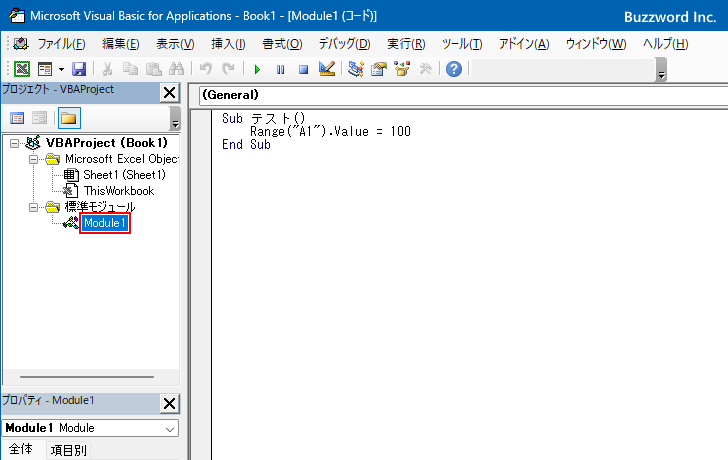Image resolution: width=728 pixels, height=460 pixels.
Task: Click the Microsoft Excel Objects folder label
Action: 122,159
